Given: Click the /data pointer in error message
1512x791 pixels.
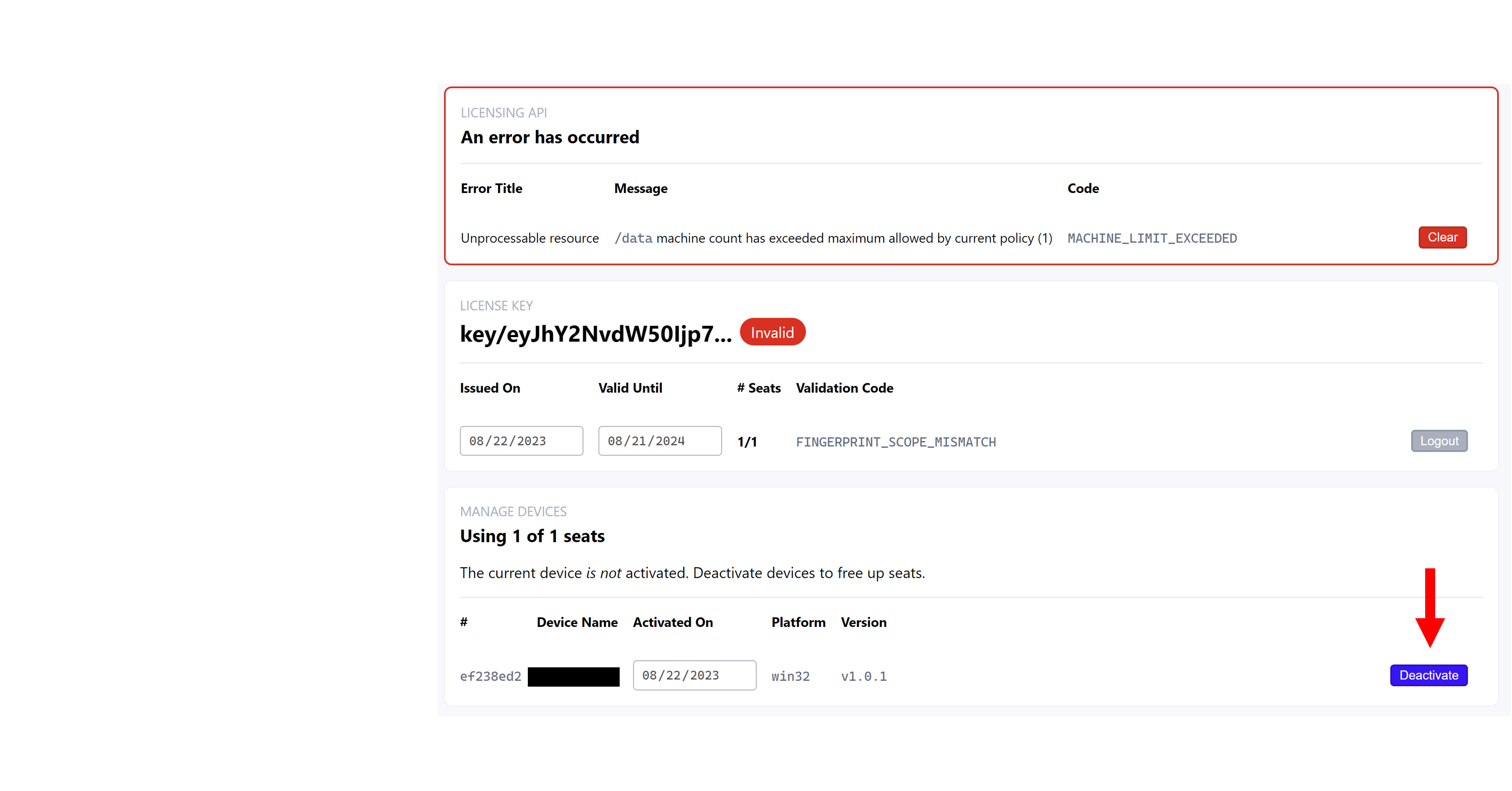Looking at the screenshot, I should 633,238.
